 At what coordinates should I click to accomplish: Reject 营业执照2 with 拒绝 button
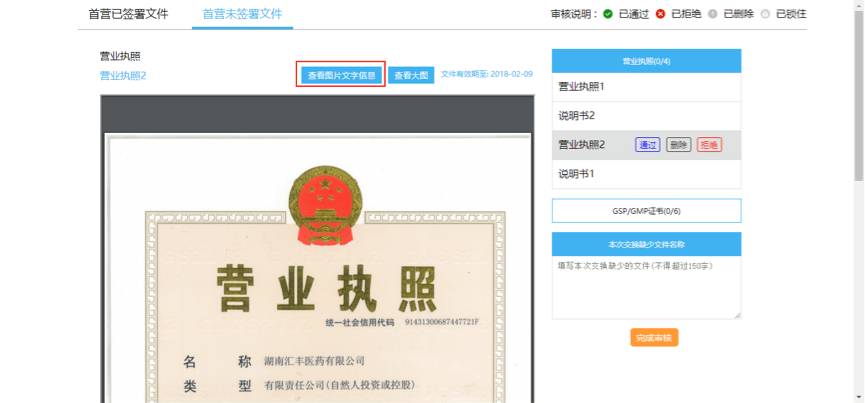click(x=709, y=145)
